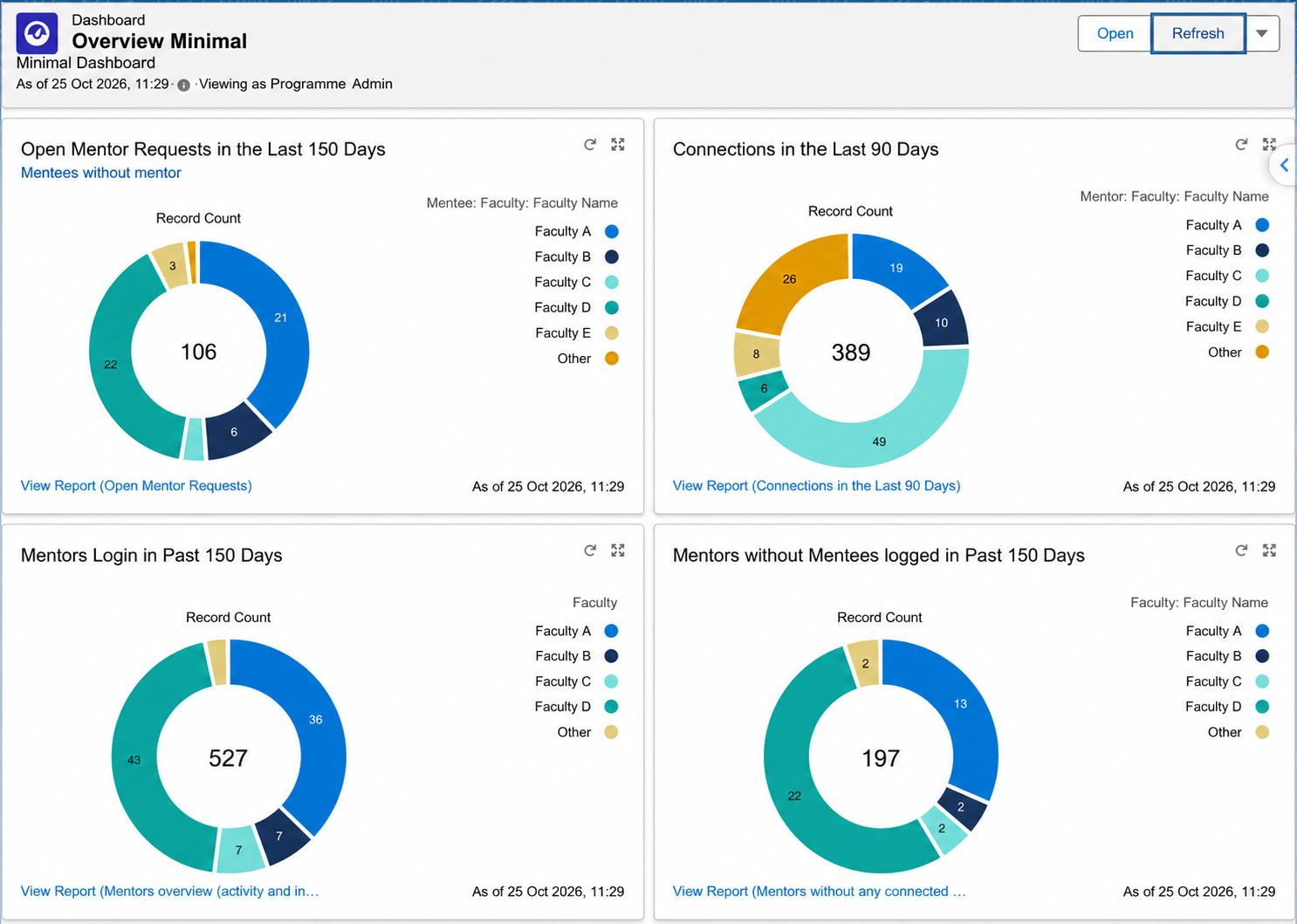The width and height of the screenshot is (1297, 924).
Task: Click the 49 segment in Connections donut chart
Action: [x=877, y=440]
